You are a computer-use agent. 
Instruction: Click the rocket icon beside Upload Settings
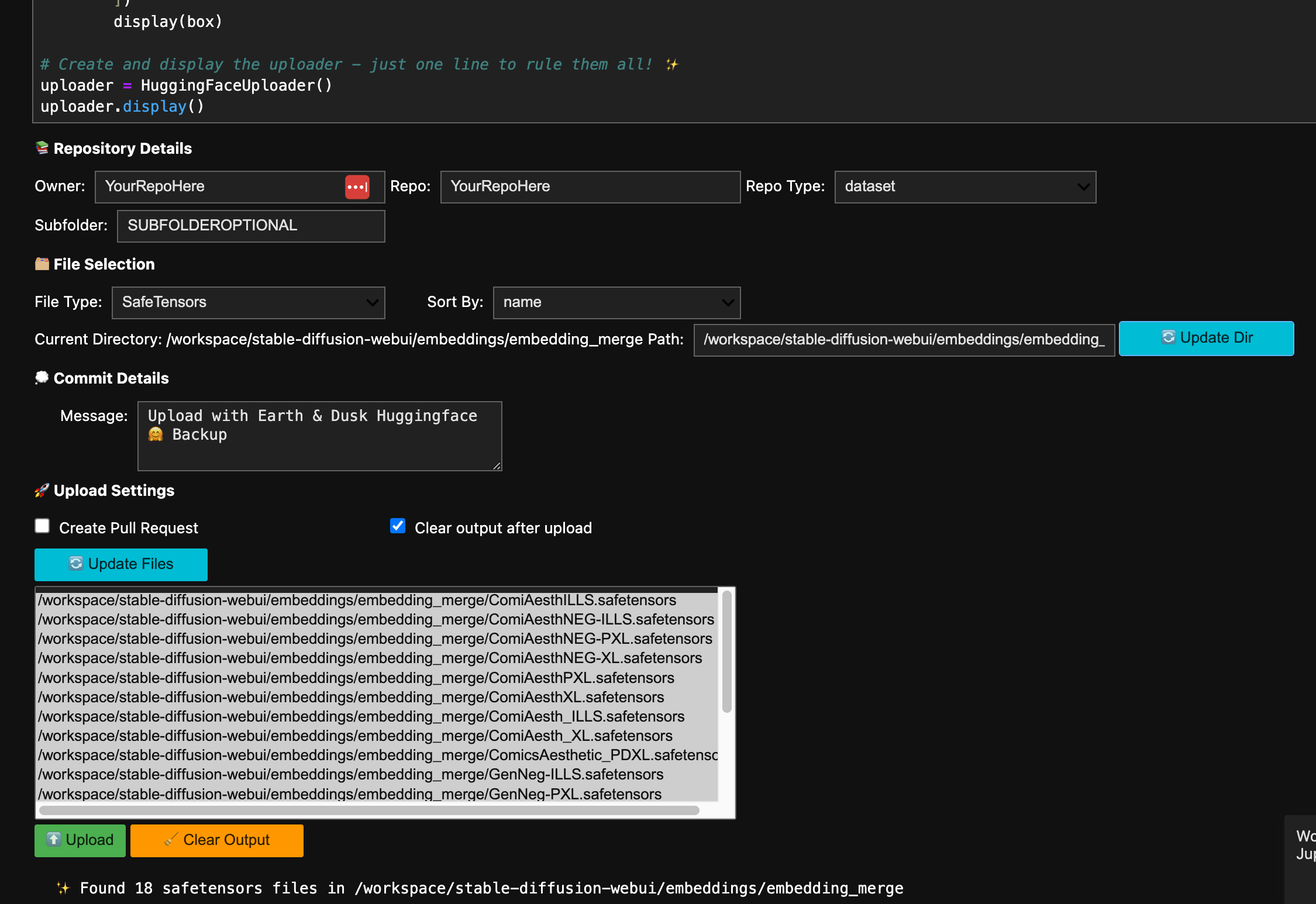click(42, 490)
